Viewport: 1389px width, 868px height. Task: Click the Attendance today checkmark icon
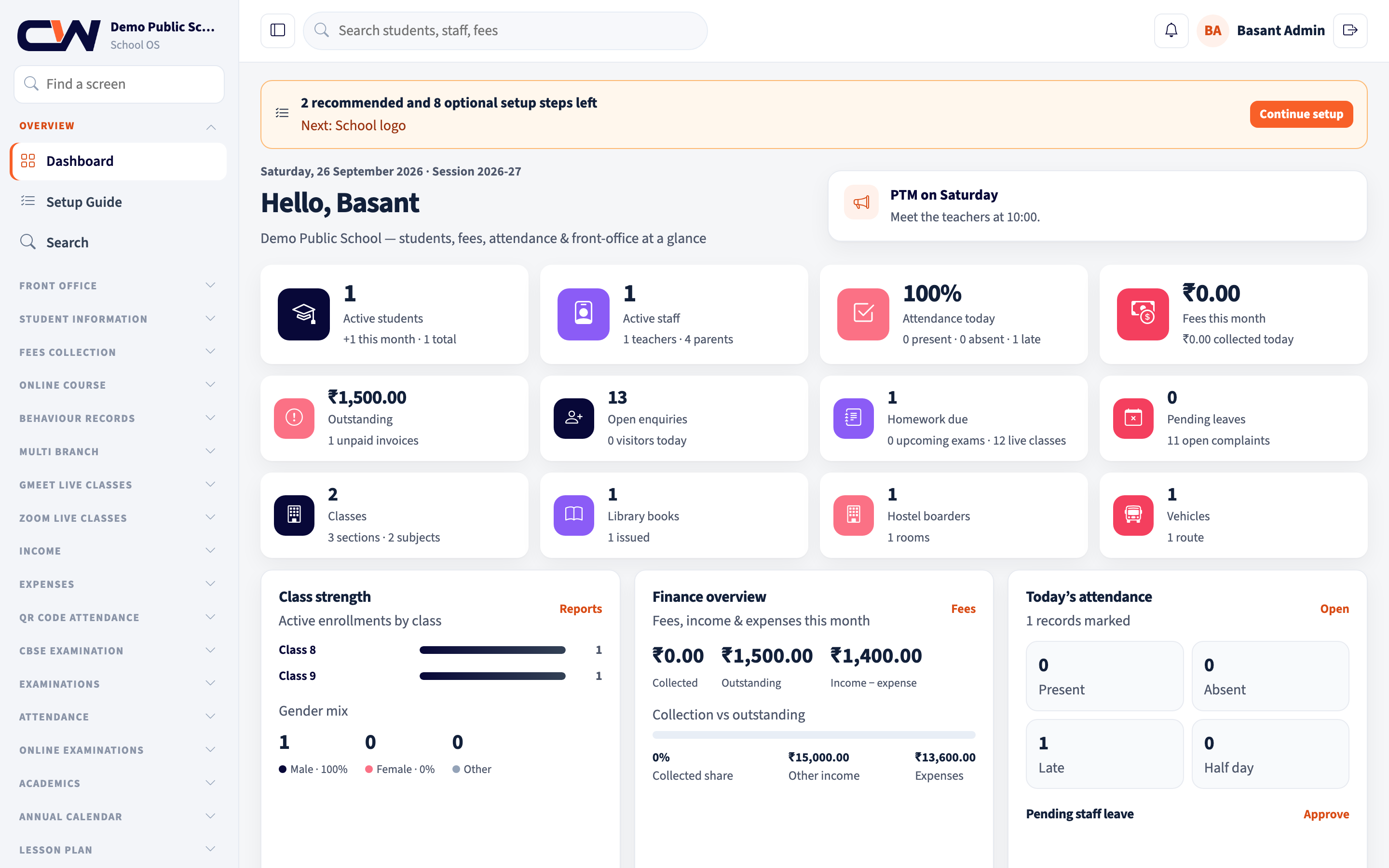[863, 314]
